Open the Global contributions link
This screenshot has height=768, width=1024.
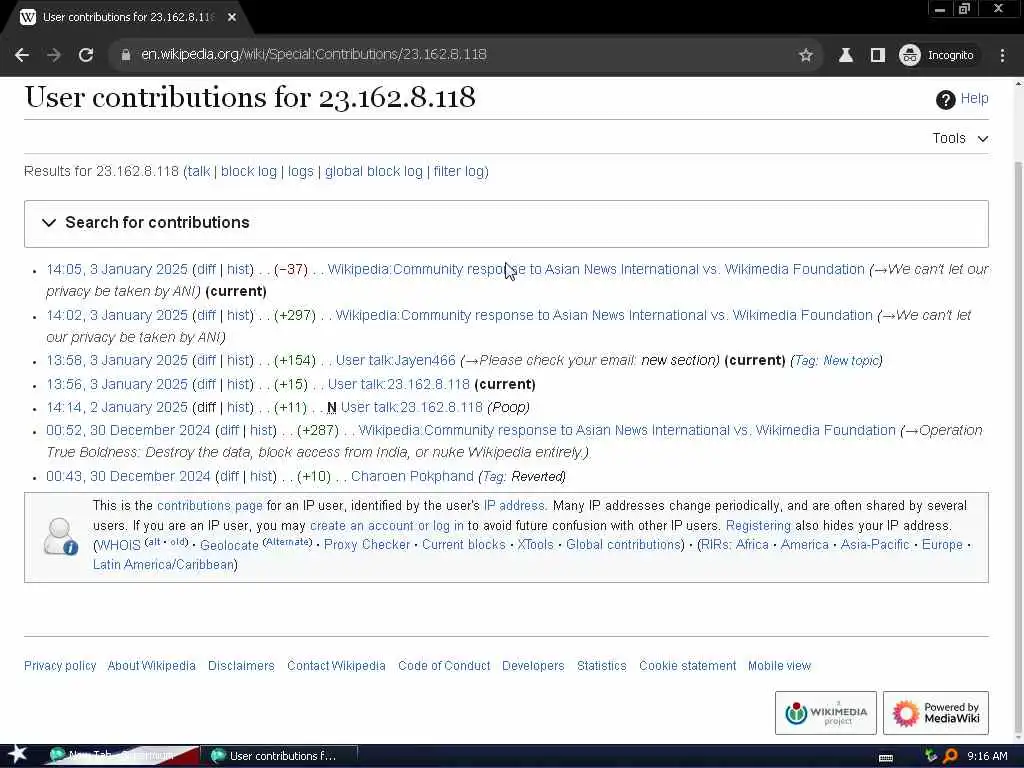click(x=623, y=545)
